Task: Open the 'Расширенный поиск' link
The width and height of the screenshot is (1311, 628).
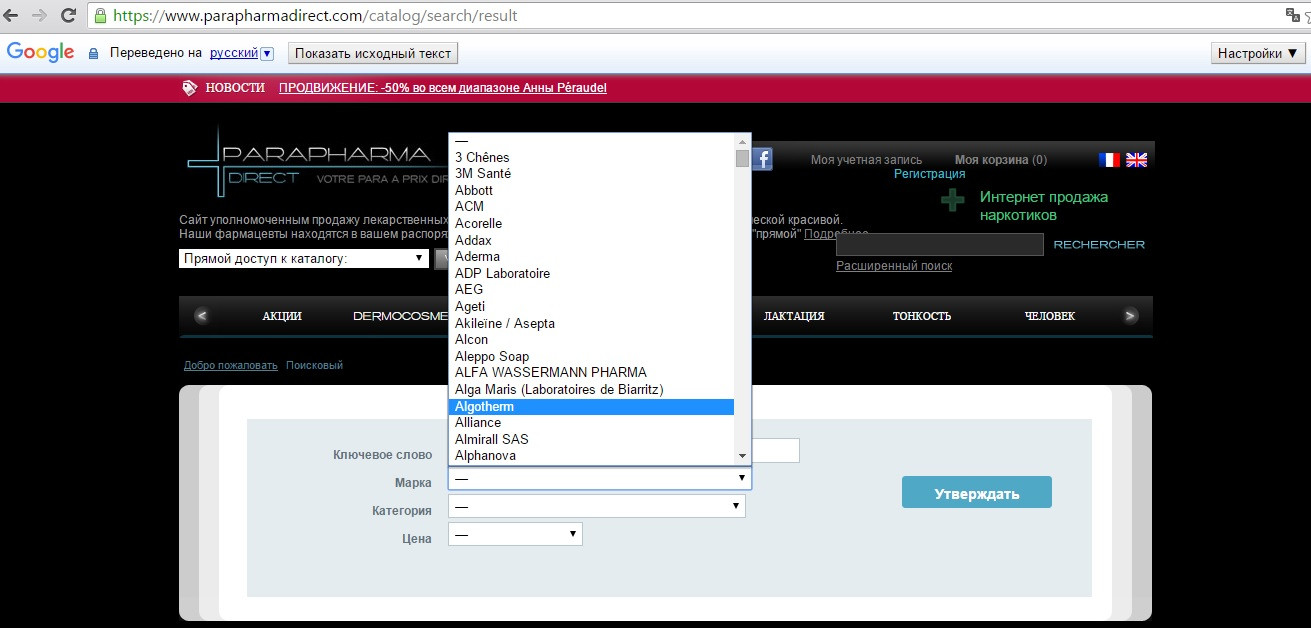Action: point(894,266)
